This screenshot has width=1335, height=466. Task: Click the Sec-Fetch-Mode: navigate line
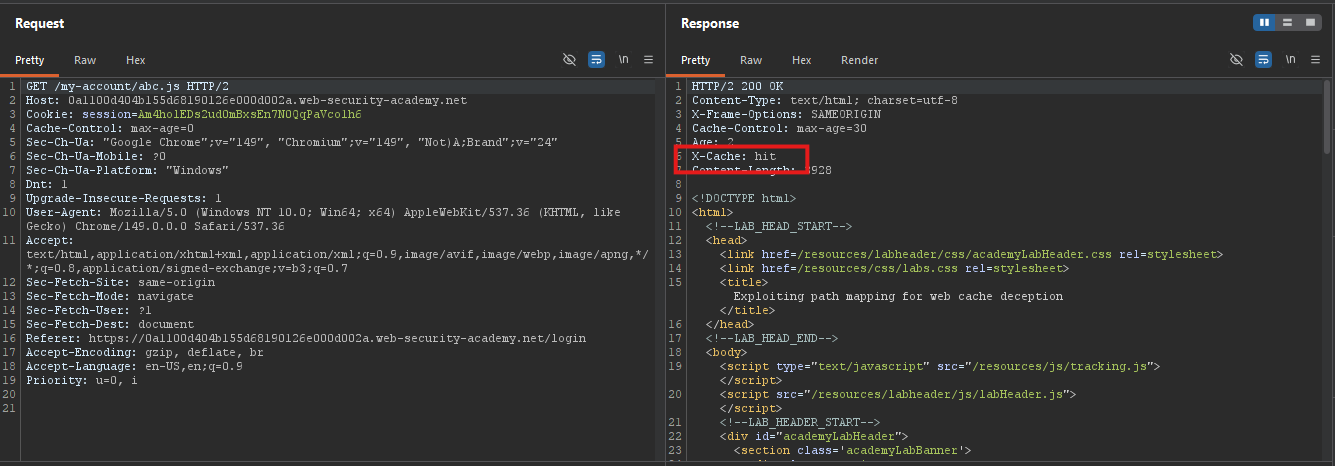pyautogui.click(x=110, y=297)
